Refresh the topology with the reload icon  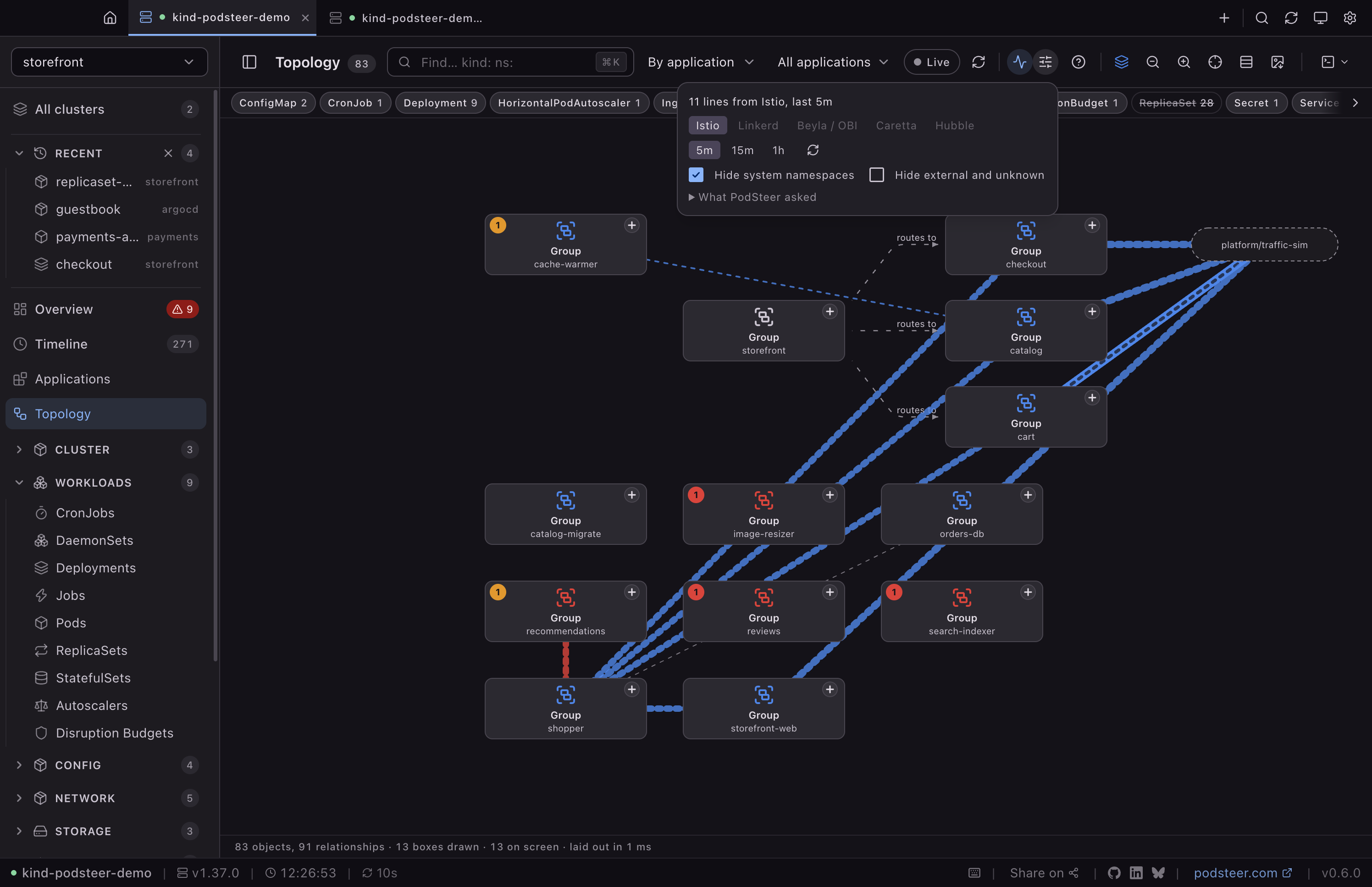(978, 62)
